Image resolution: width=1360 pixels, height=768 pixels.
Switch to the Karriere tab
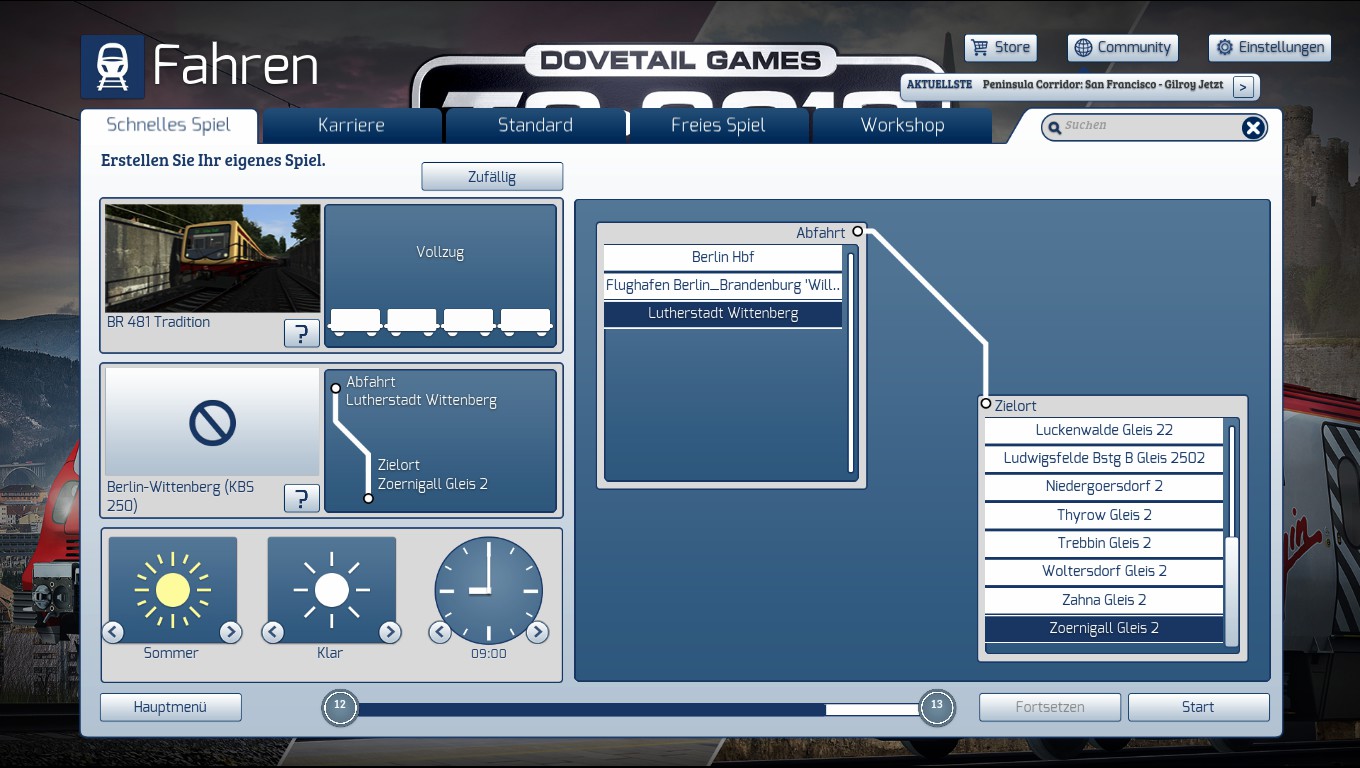(x=351, y=125)
